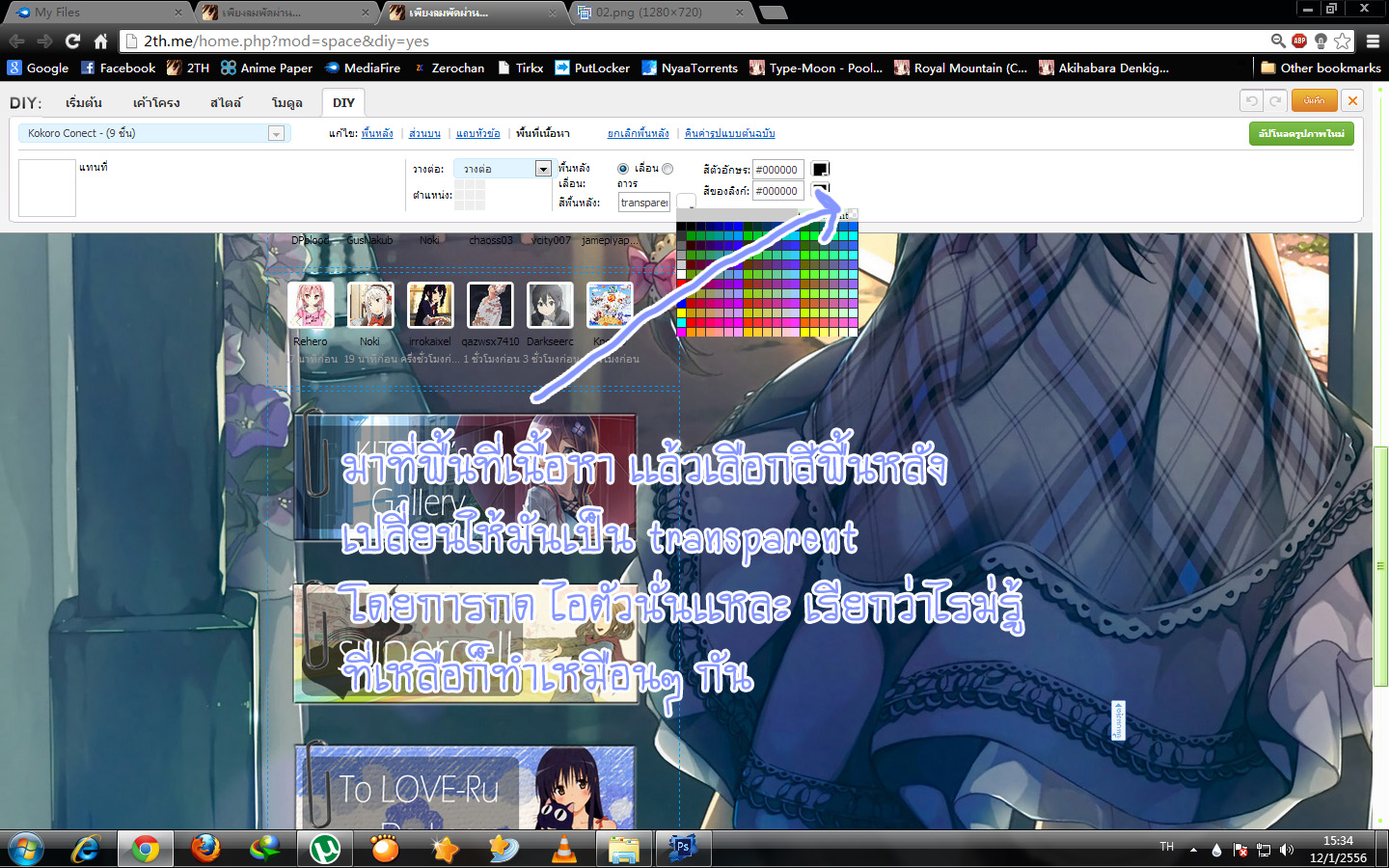Click the Rehero avatar thumbnail

coord(311,305)
